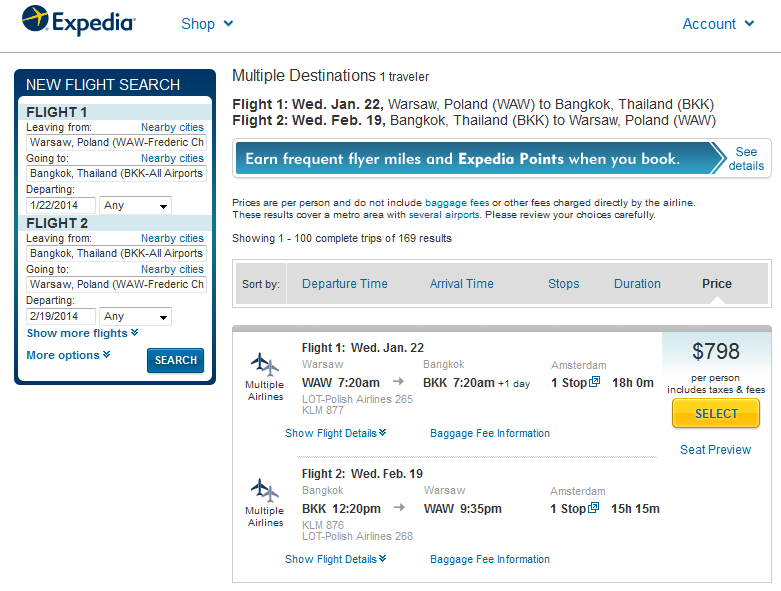Click '15h 15m' duration text
The height and width of the screenshot is (591, 781).
click(635, 509)
